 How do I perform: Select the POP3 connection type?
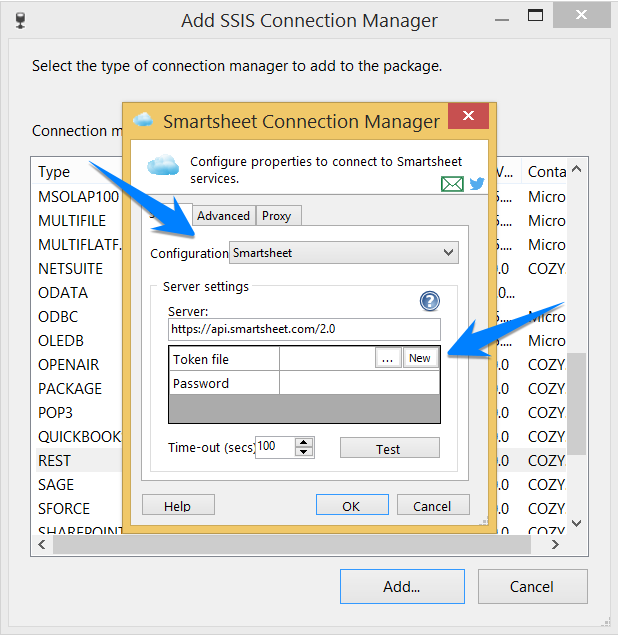pos(55,413)
